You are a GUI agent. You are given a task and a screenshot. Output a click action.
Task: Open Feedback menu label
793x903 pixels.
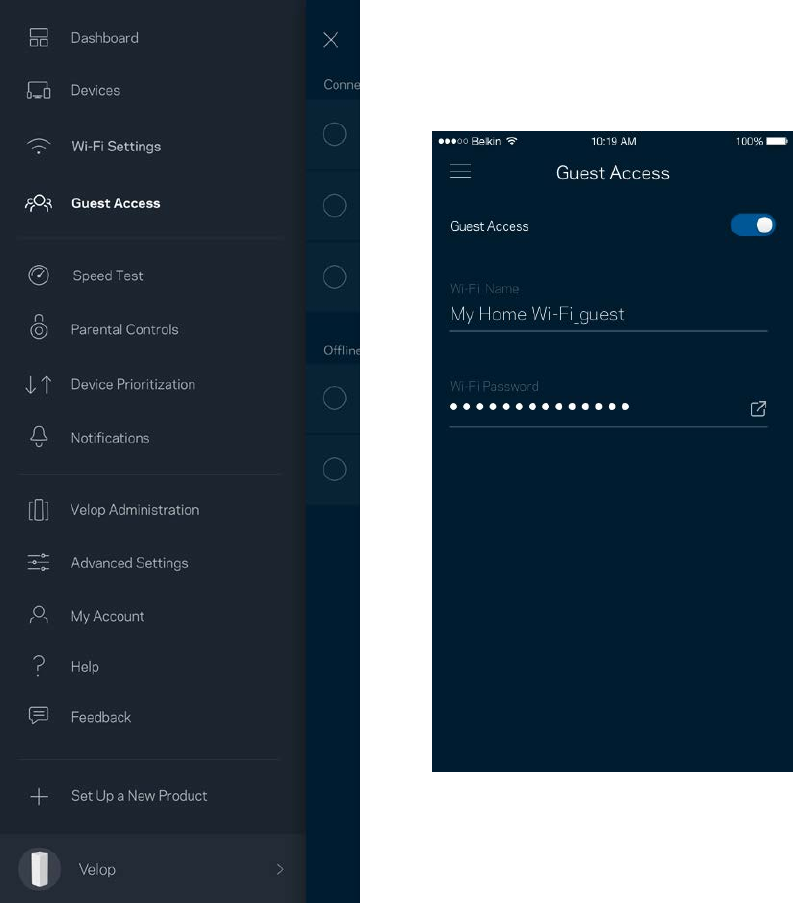tap(101, 717)
